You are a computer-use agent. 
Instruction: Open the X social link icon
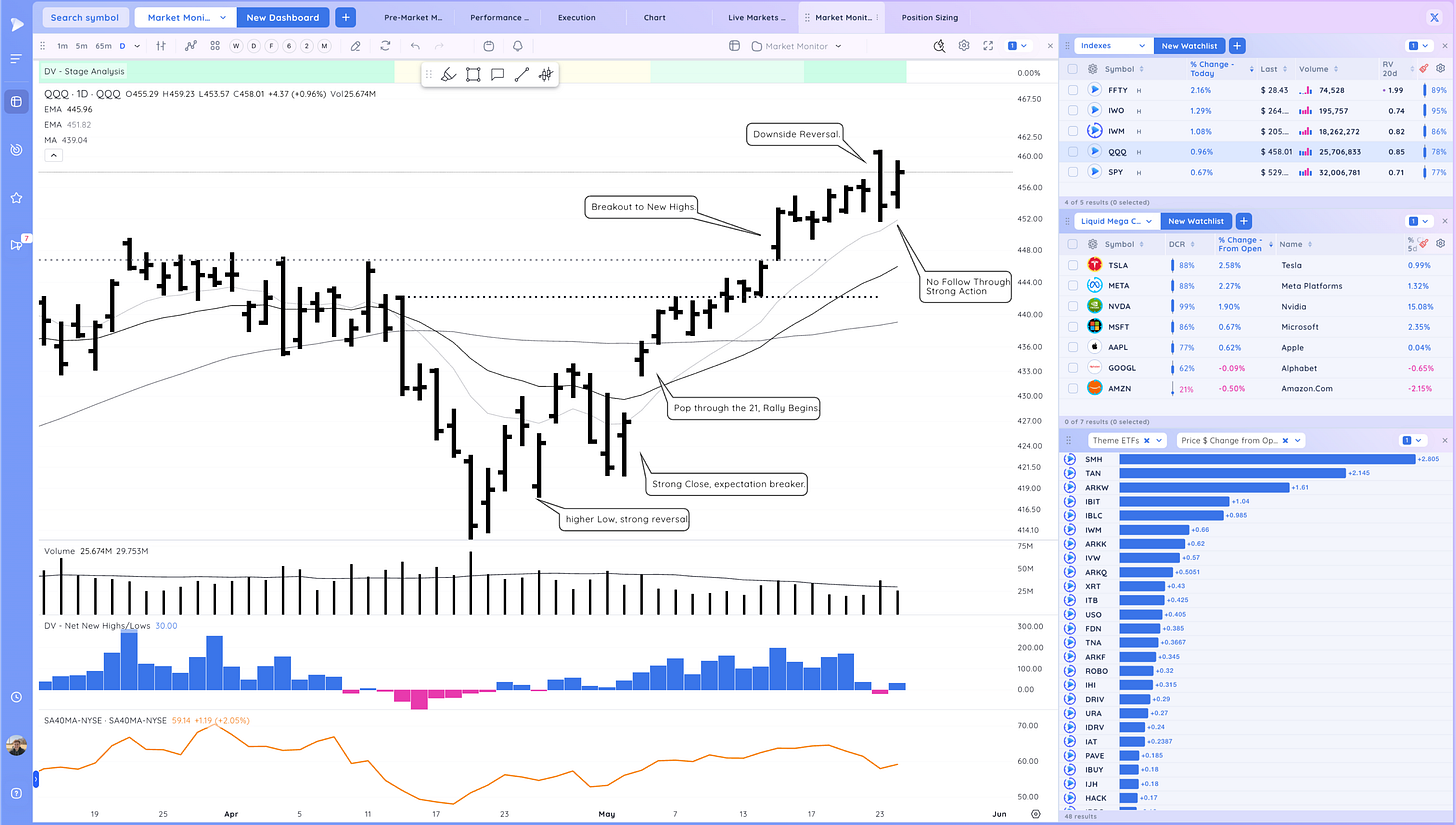1435,17
